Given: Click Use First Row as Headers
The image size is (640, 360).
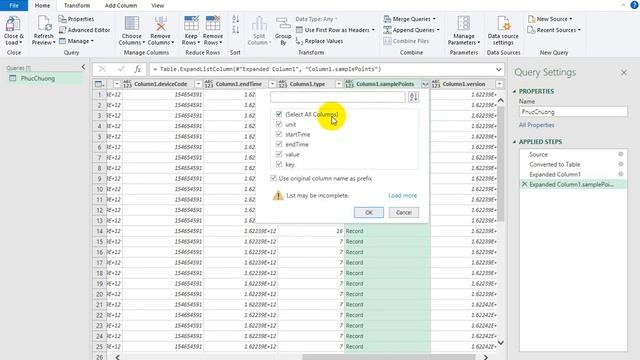Looking at the screenshot, I should tap(335, 30).
